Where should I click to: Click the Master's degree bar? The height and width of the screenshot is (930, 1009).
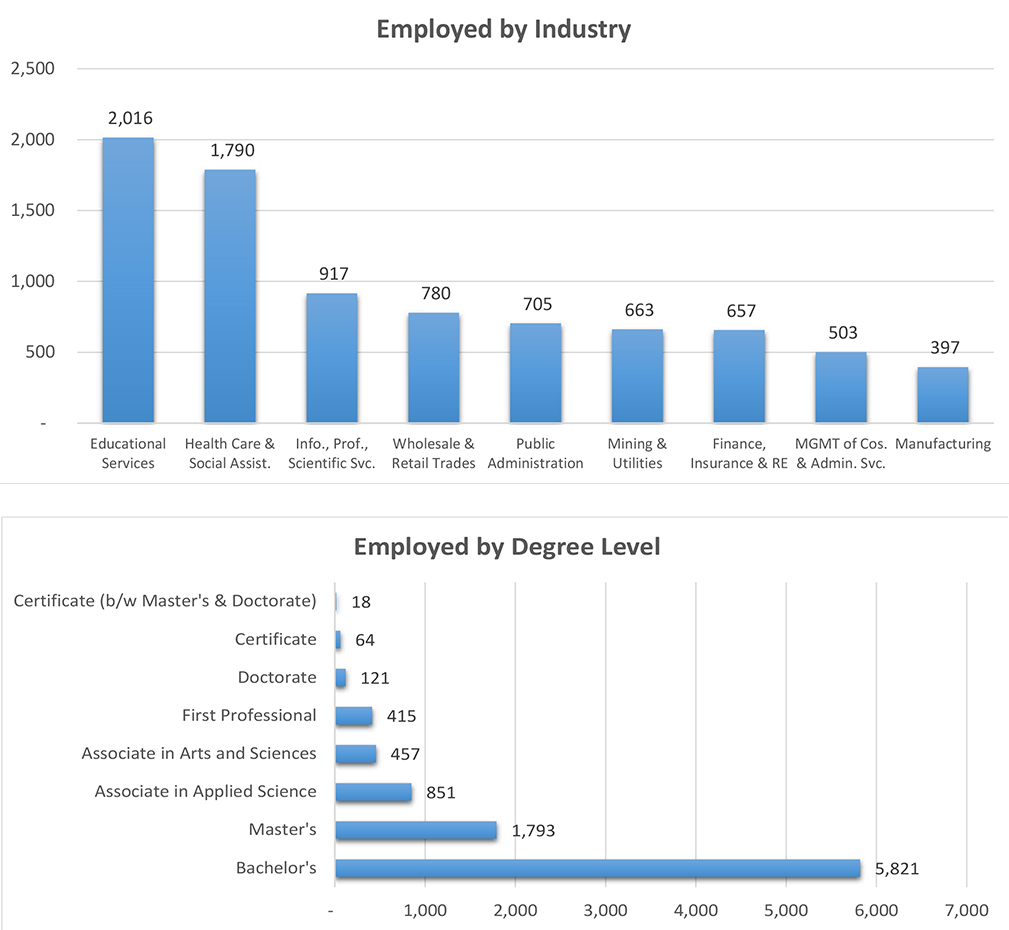click(x=415, y=829)
